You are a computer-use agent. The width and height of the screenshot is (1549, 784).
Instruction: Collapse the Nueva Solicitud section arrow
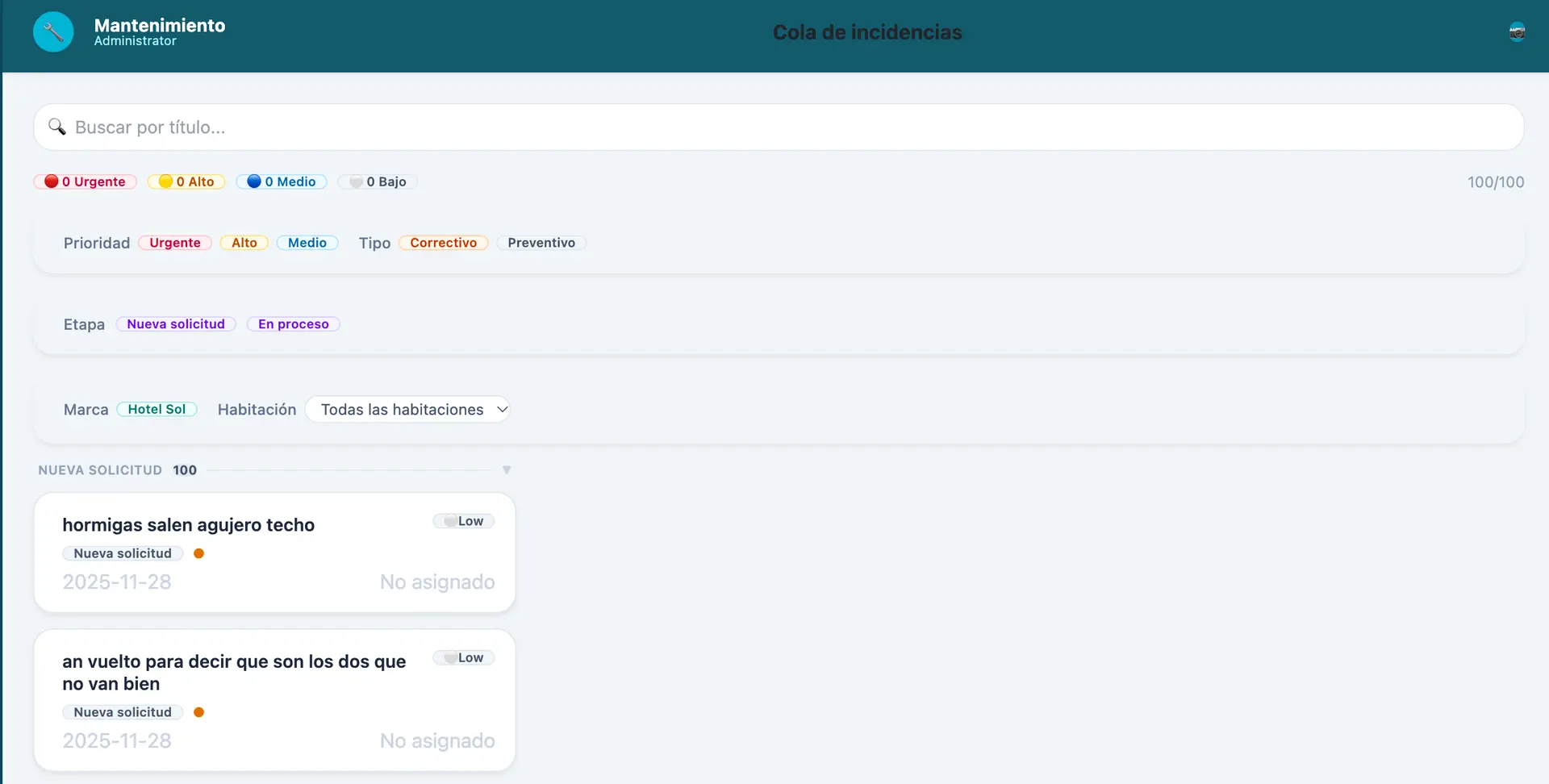(x=507, y=470)
